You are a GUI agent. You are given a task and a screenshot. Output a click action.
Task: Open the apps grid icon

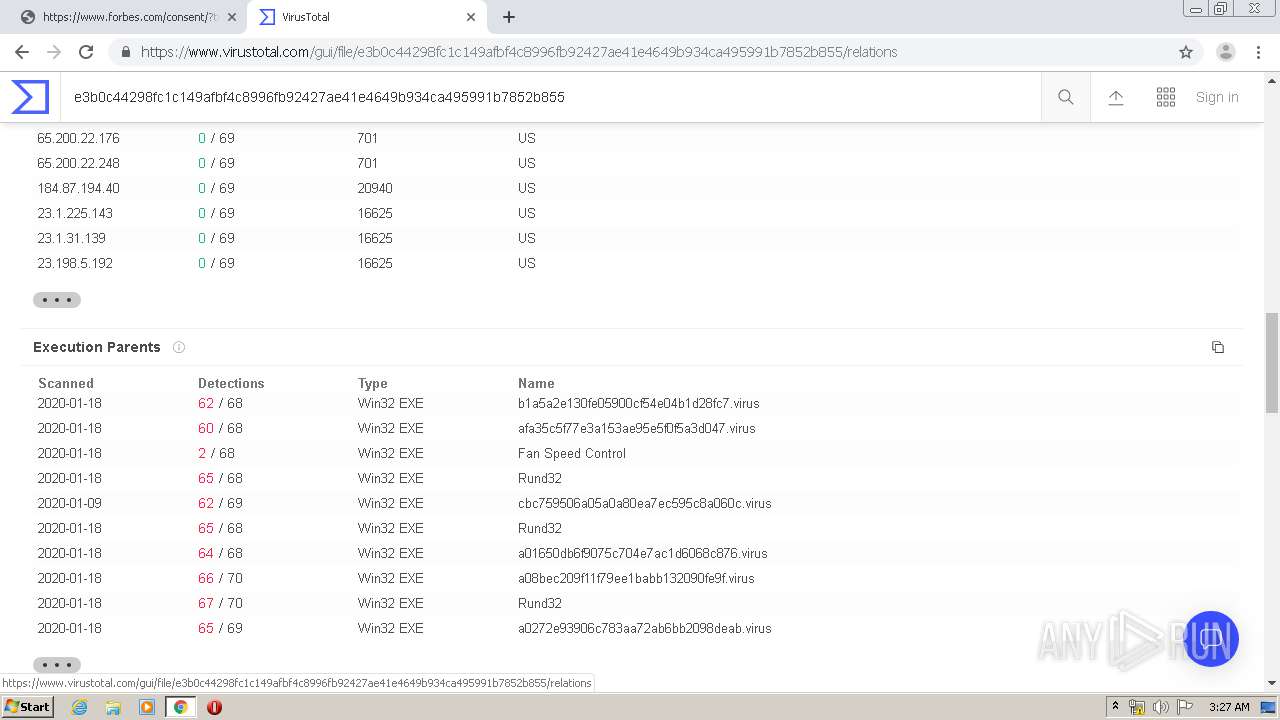pyautogui.click(x=1166, y=97)
